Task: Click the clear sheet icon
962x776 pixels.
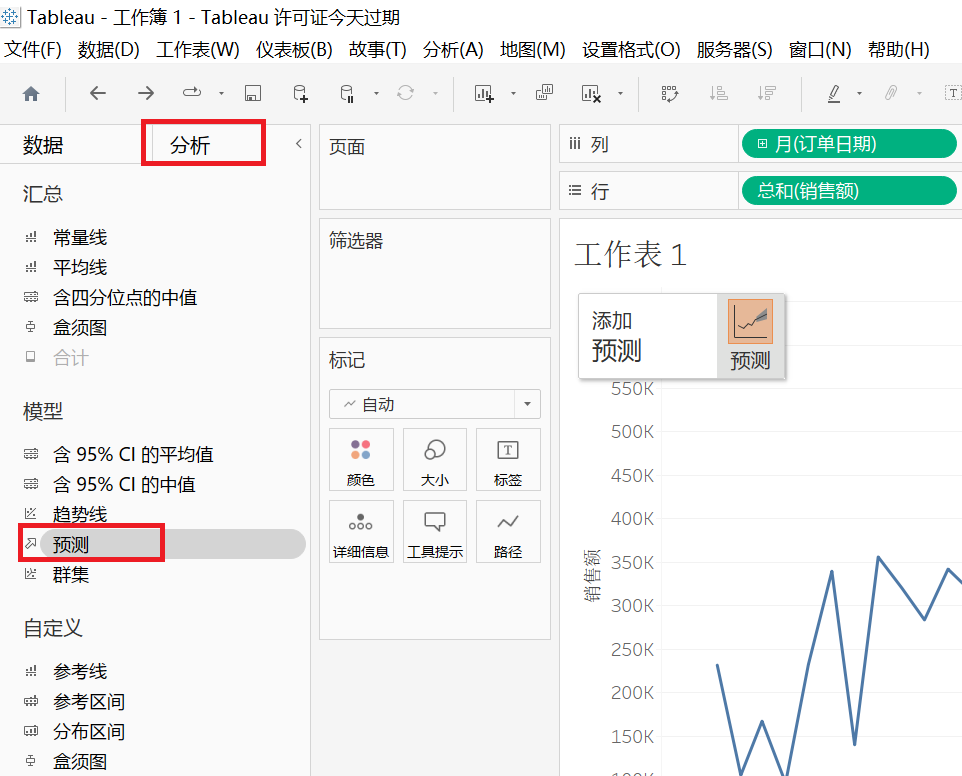Action: tap(591, 93)
